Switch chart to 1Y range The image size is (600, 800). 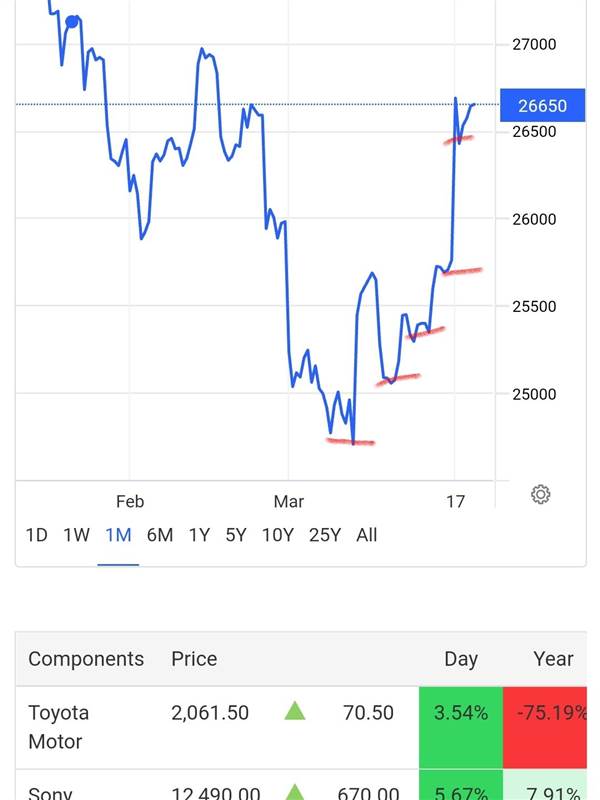(199, 535)
